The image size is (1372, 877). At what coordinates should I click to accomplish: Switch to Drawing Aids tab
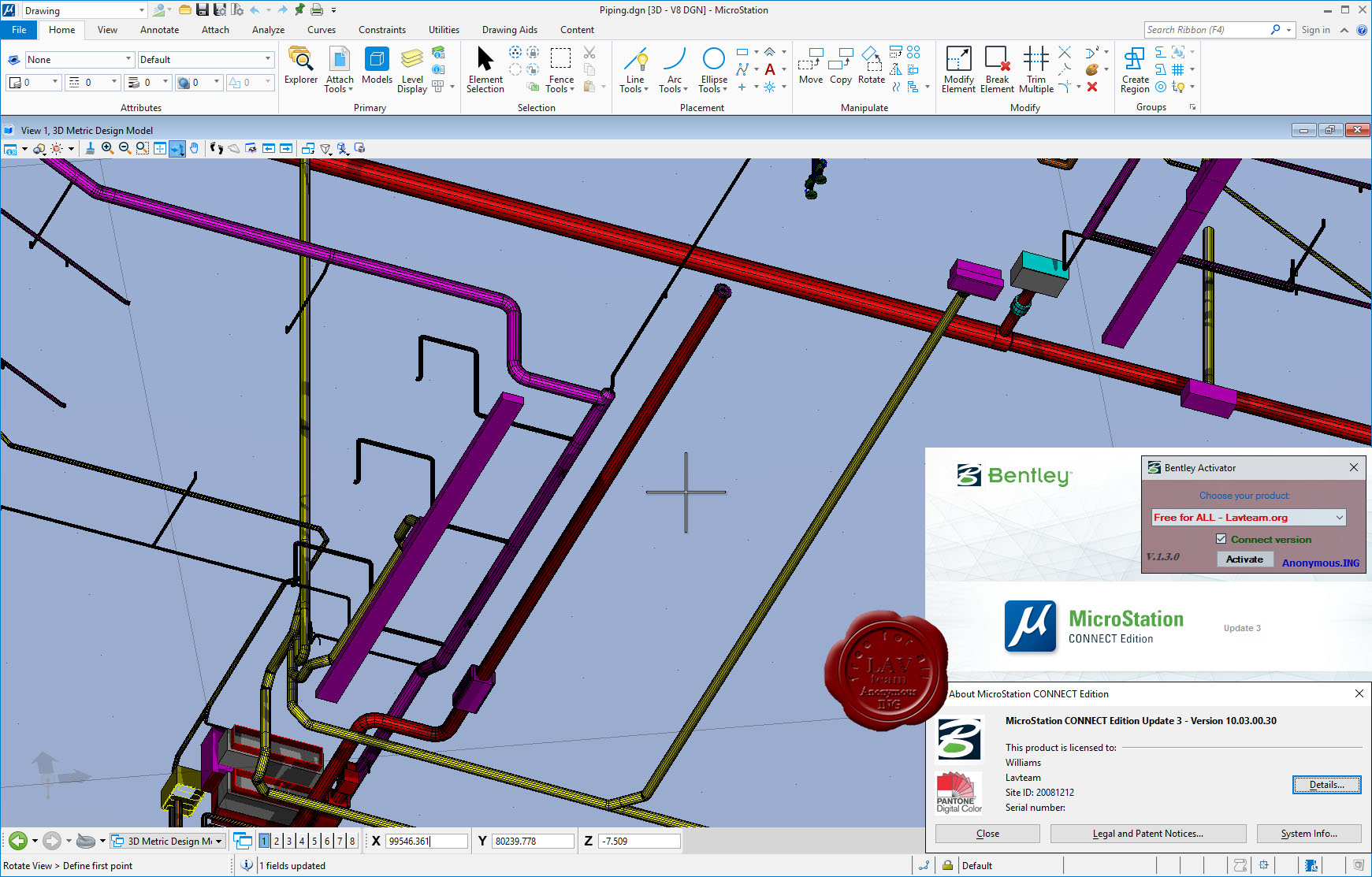[509, 29]
